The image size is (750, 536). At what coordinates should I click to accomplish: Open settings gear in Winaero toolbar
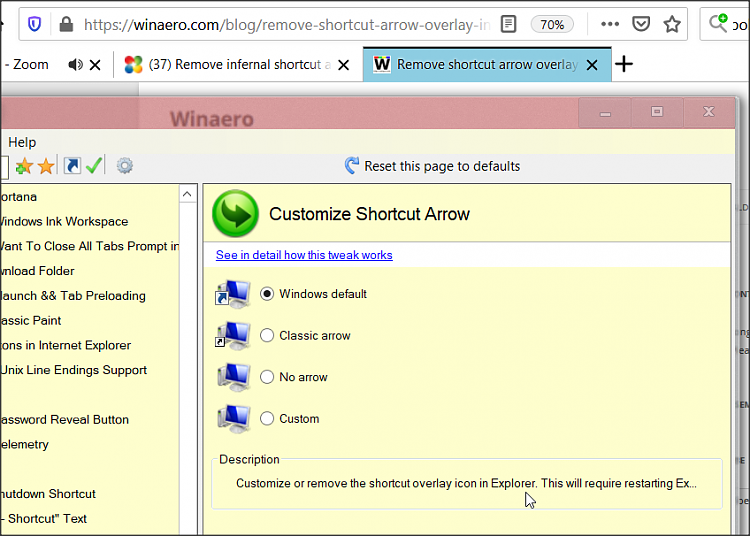pyautogui.click(x=125, y=166)
